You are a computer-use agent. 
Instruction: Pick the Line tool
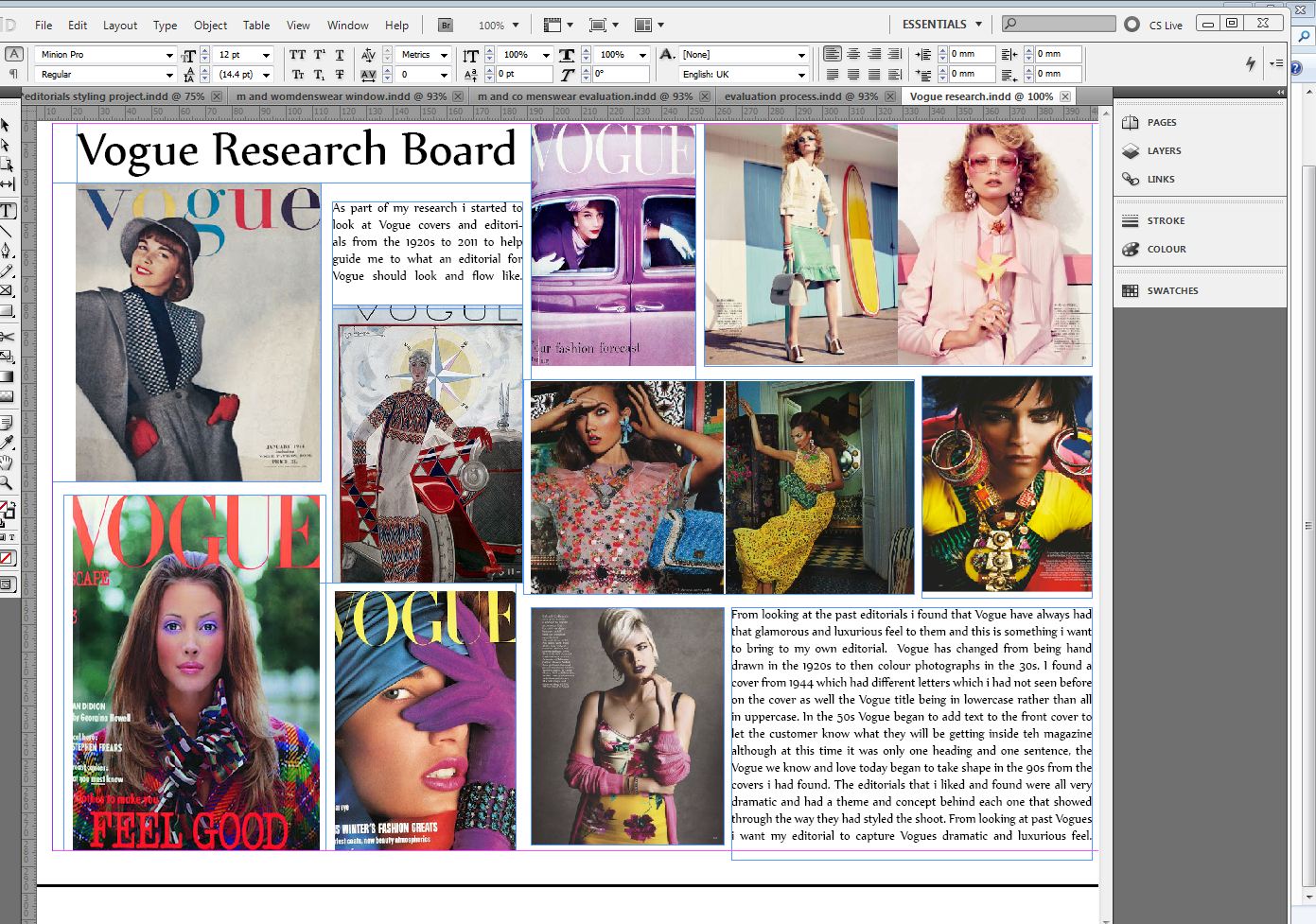[6, 231]
